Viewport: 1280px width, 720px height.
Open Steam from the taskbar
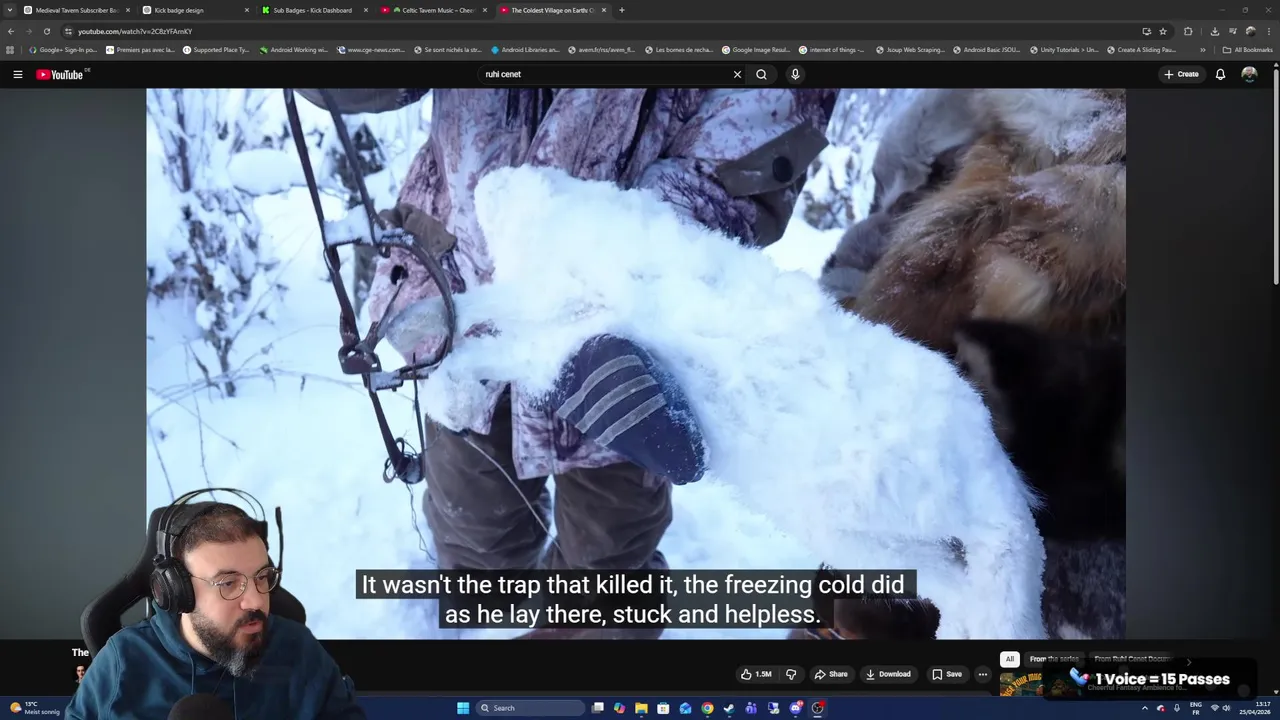[x=729, y=708]
